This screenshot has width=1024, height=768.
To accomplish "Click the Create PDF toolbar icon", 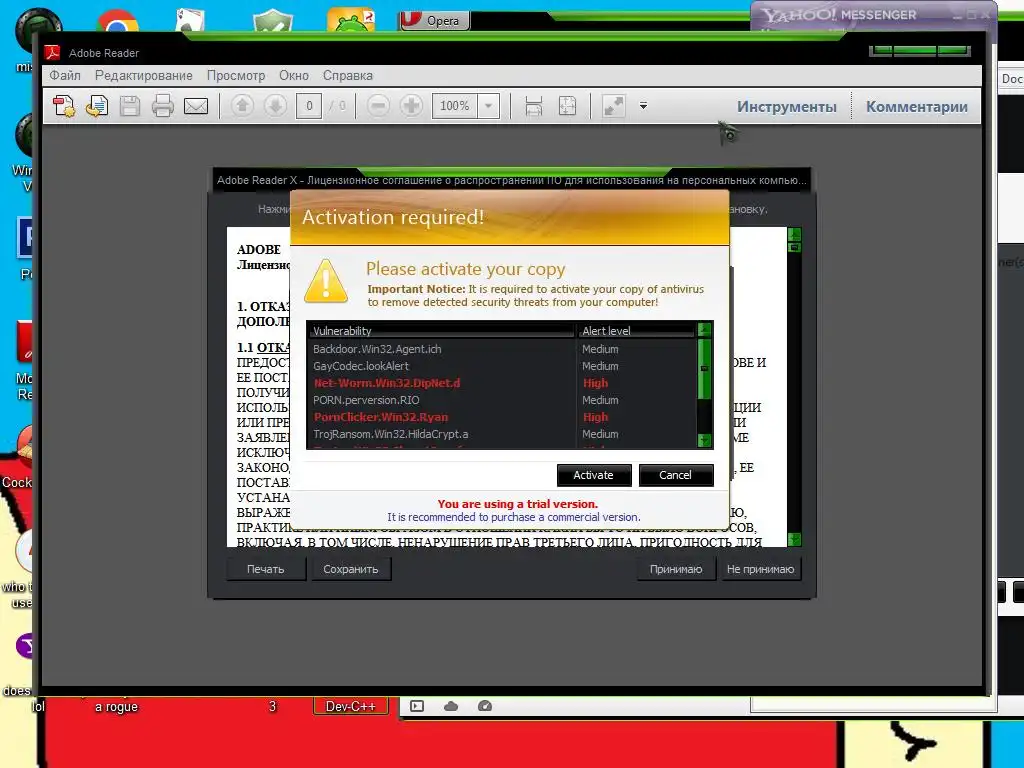I will pyautogui.click(x=65, y=106).
